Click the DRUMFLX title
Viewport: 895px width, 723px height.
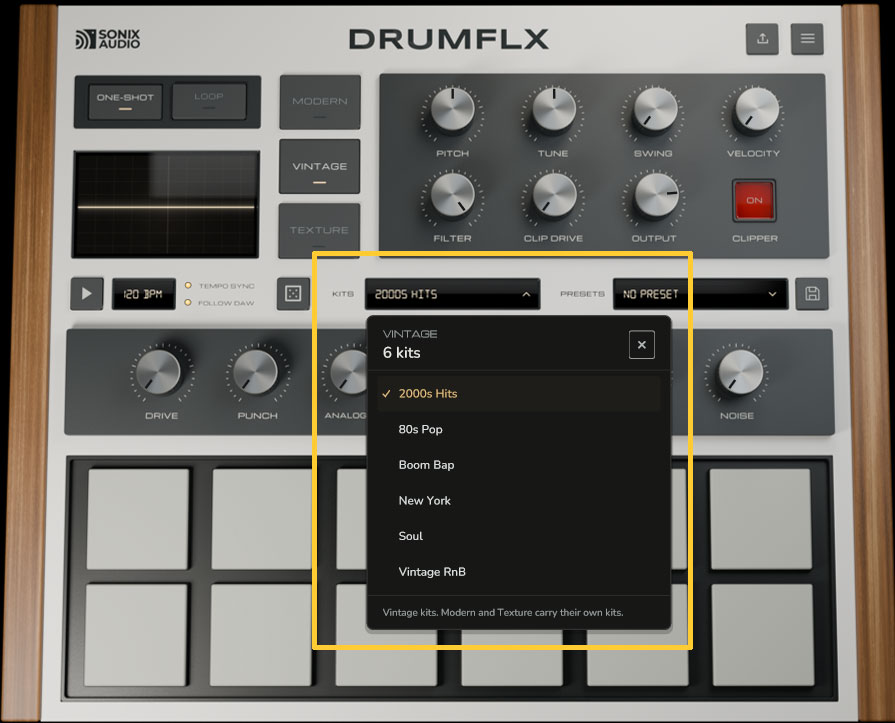[x=449, y=39]
